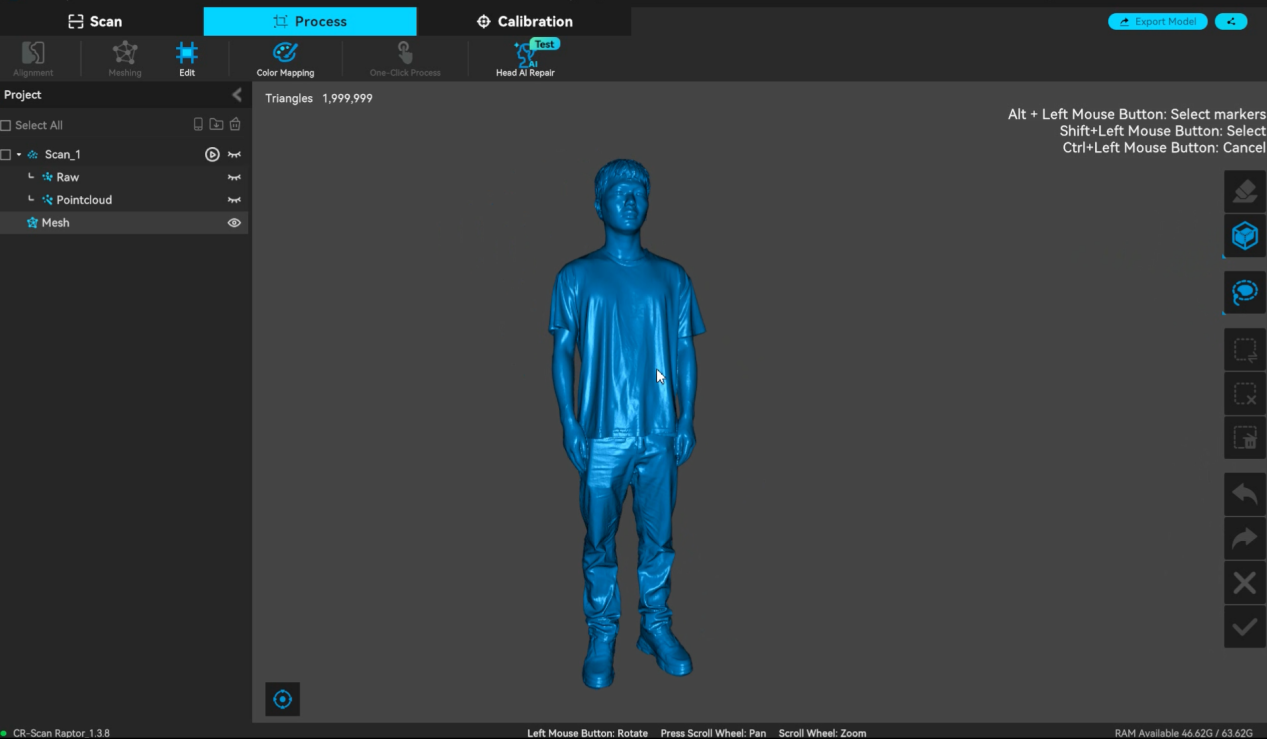This screenshot has height=739, width=1267.
Task: Click the undo arrow in right sidebar
Action: [1244, 494]
